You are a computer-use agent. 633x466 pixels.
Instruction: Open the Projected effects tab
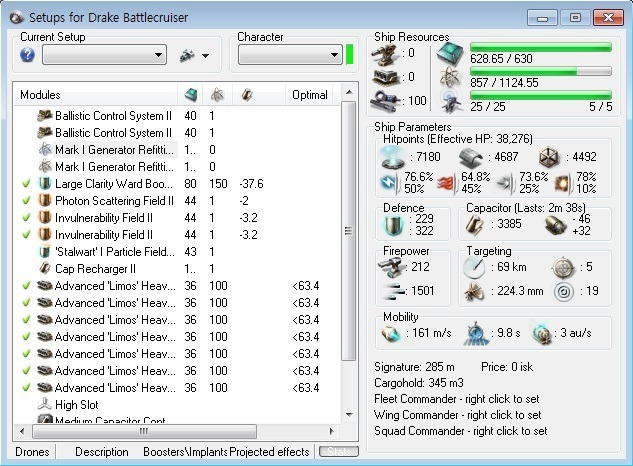click(x=269, y=452)
